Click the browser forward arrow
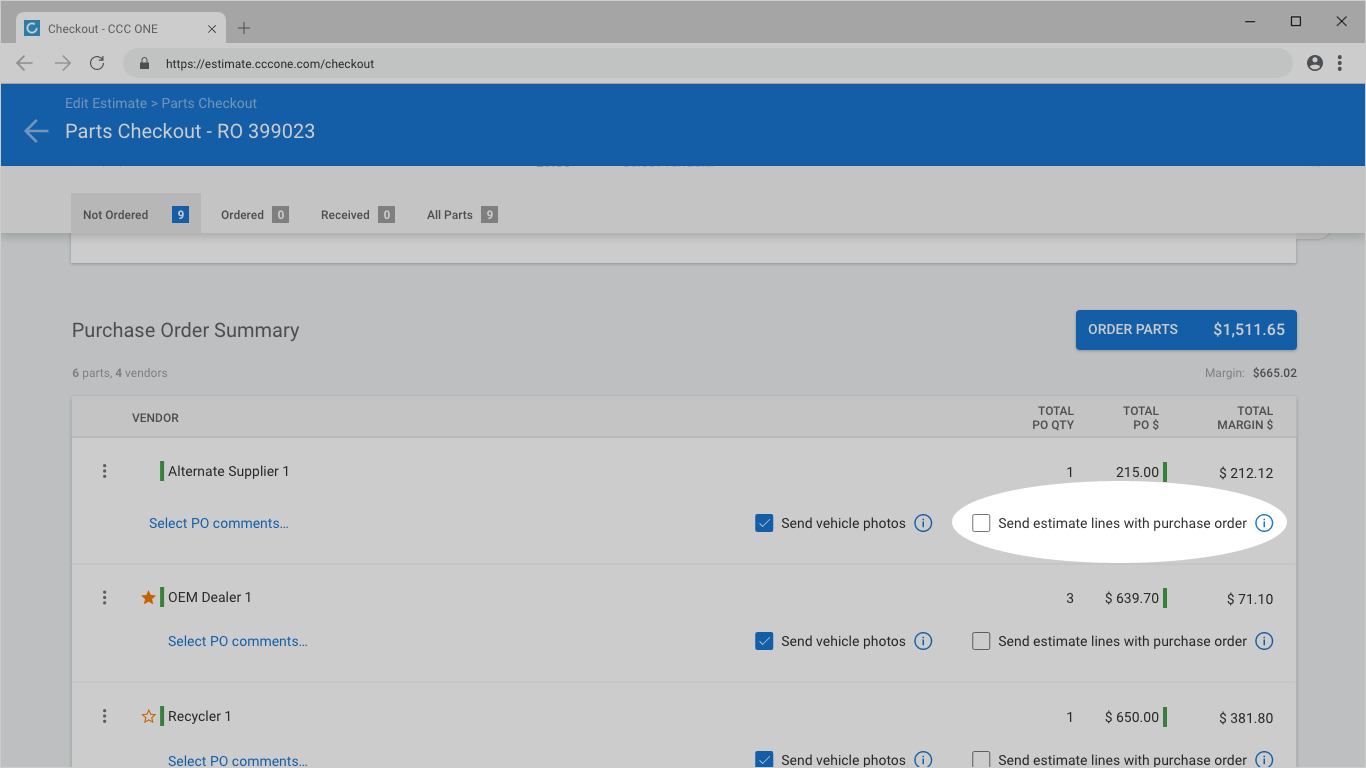The height and width of the screenshot is (768, 1366). click(x=62, y=63)
